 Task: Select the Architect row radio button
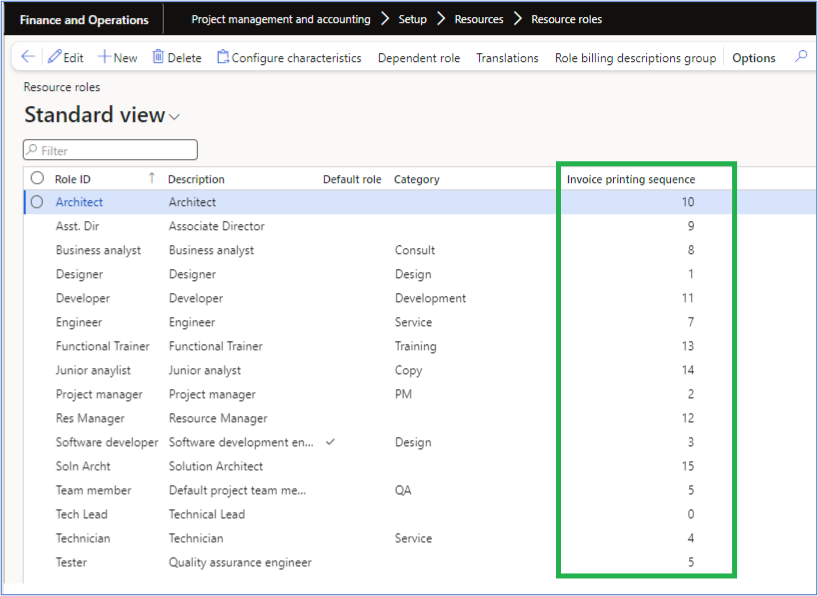(38, 202)
